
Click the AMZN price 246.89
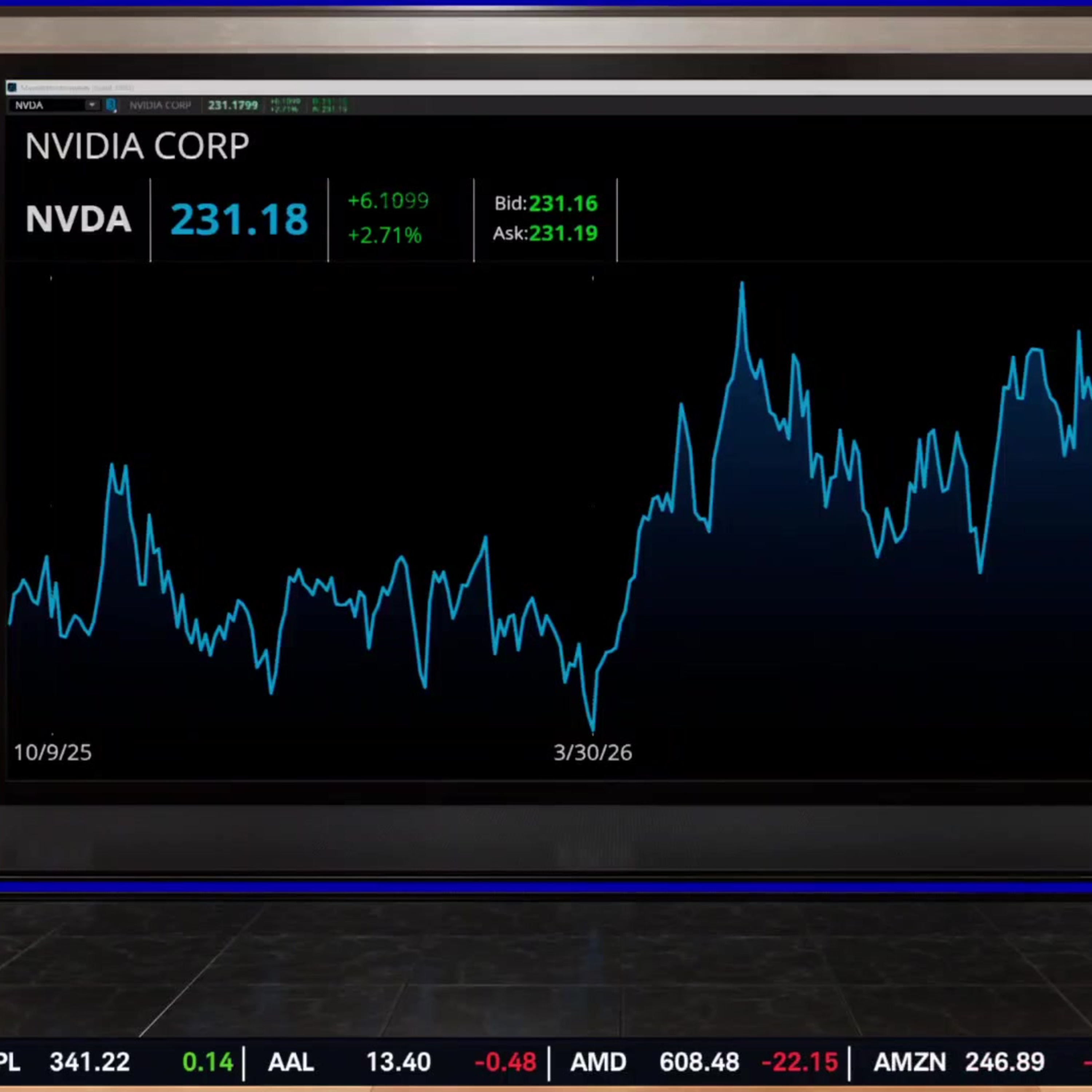tap(1005, 1062)
